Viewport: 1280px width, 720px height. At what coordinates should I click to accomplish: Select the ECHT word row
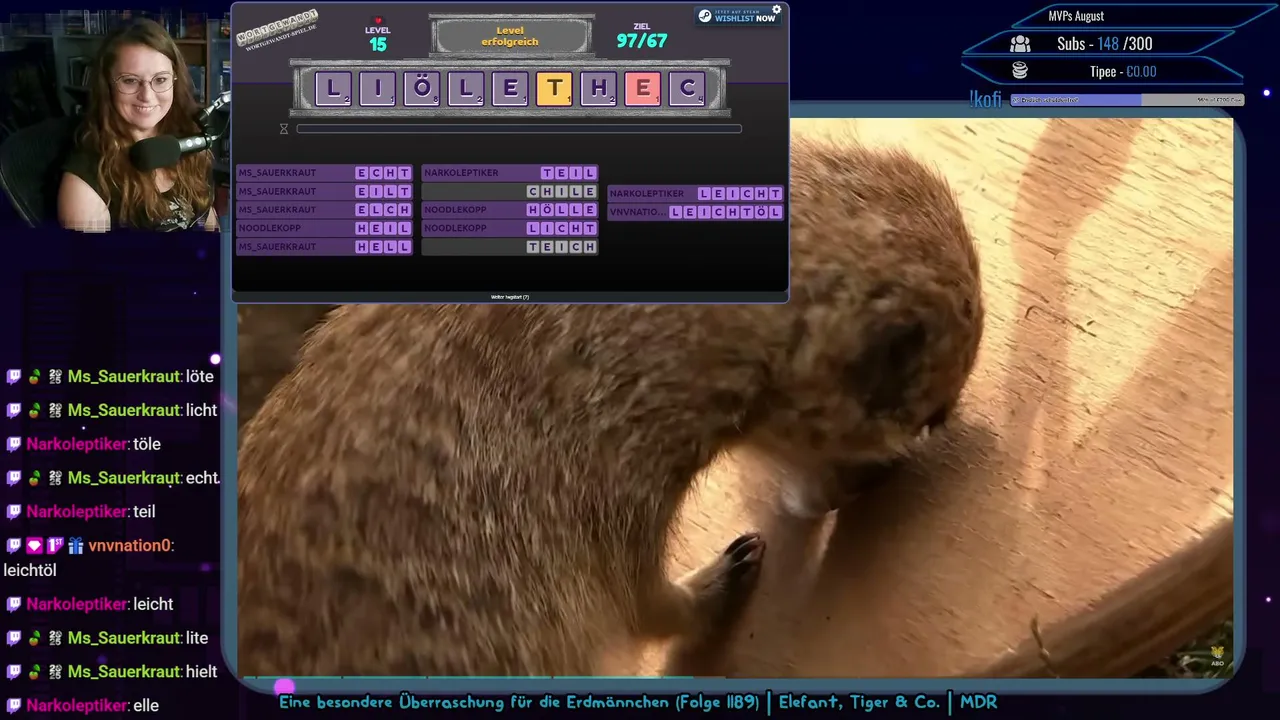click(x=324, y=173)
